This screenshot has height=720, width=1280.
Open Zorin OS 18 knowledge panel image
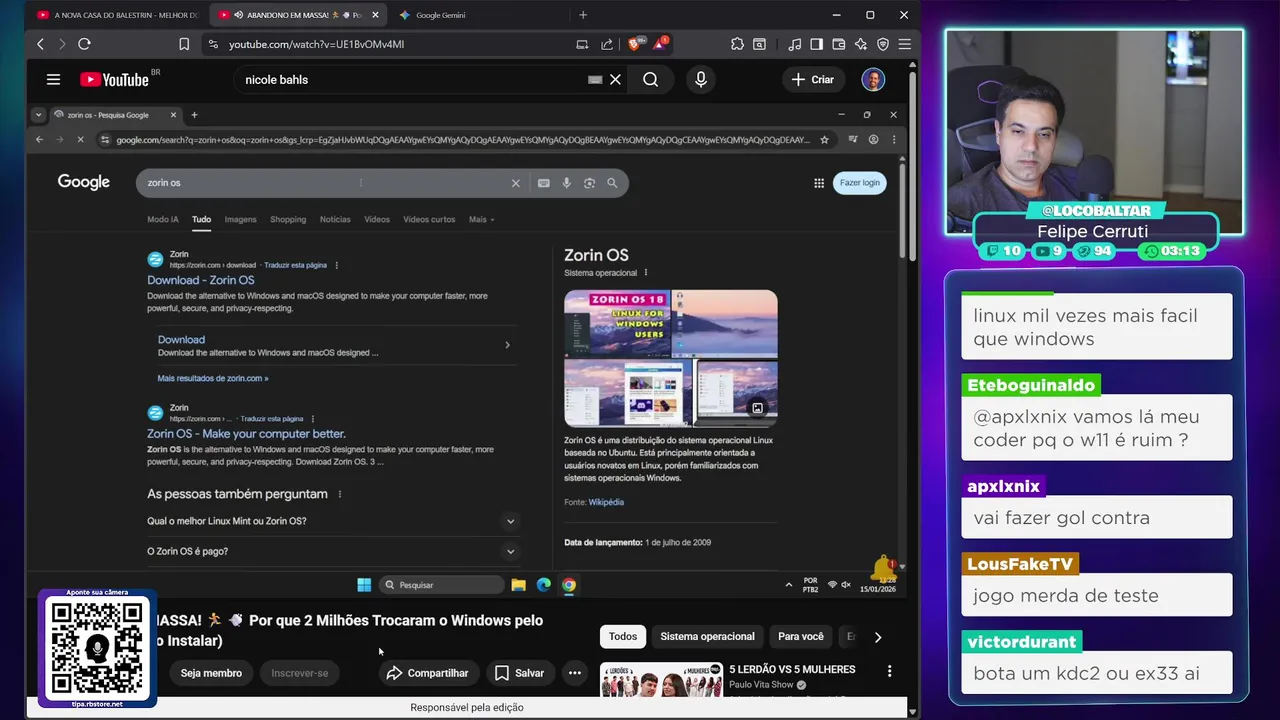coord(619,323)
